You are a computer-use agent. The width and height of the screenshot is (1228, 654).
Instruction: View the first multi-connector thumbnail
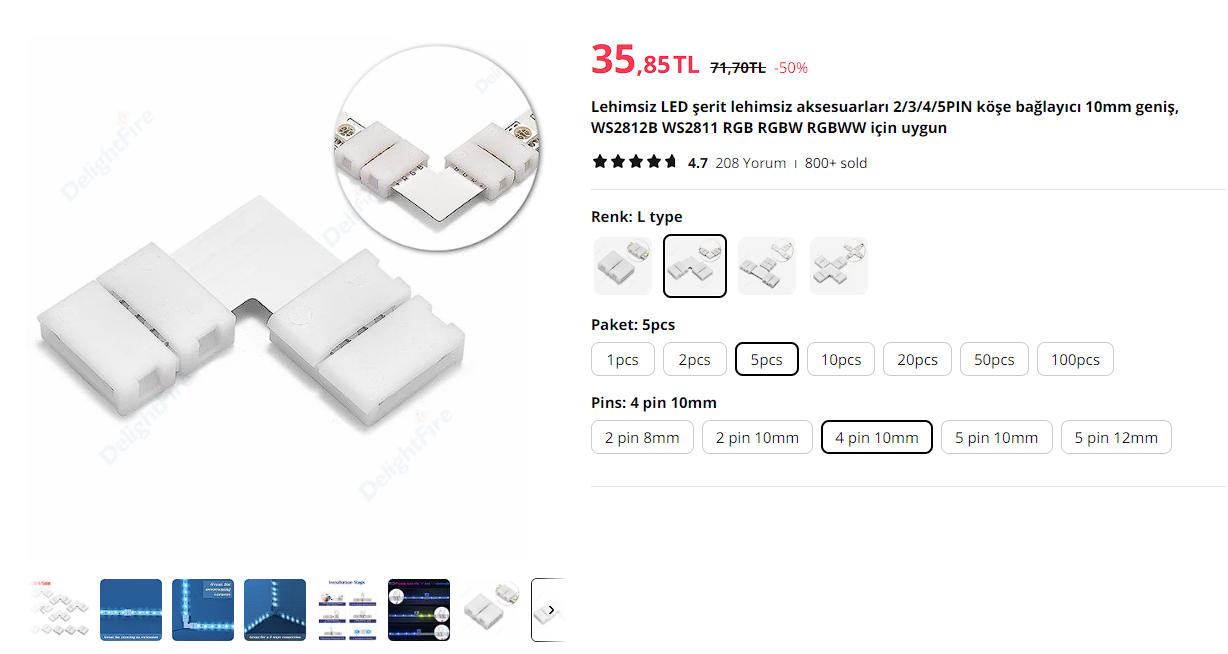(59, 610)
